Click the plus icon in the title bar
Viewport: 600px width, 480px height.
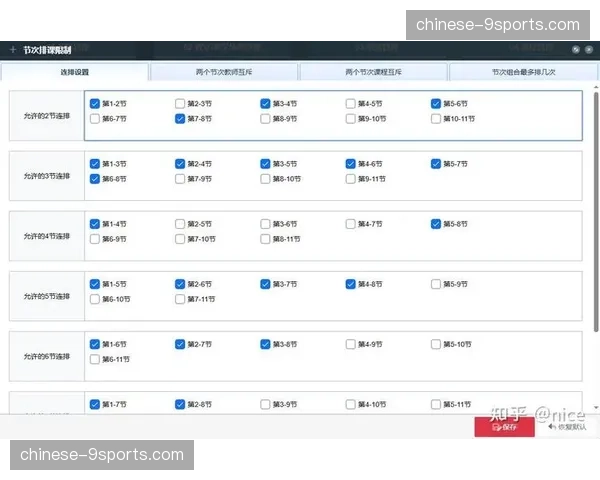tap(12, 49)
